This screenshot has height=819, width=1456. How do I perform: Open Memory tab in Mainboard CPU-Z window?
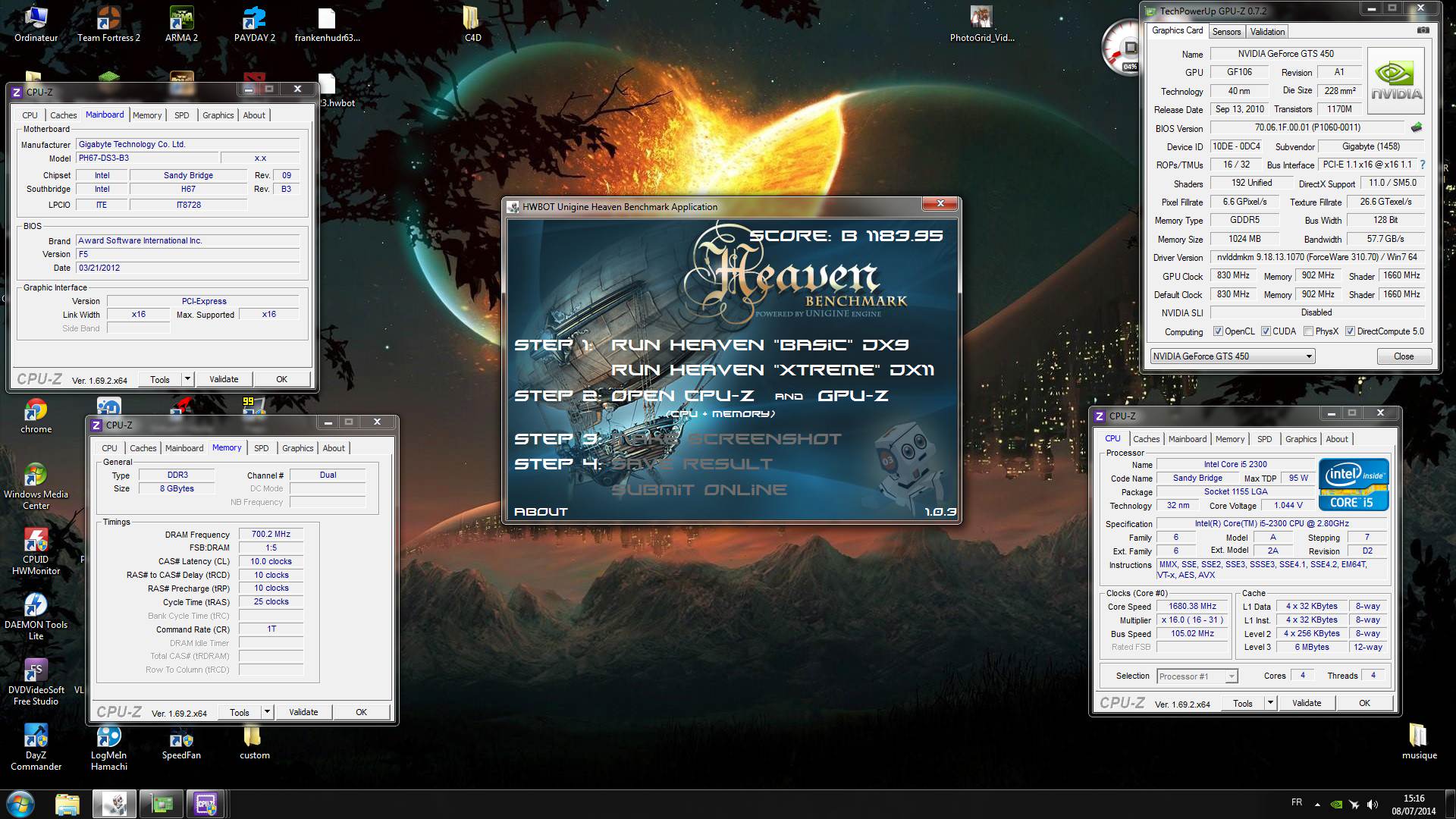coord(147,115)
